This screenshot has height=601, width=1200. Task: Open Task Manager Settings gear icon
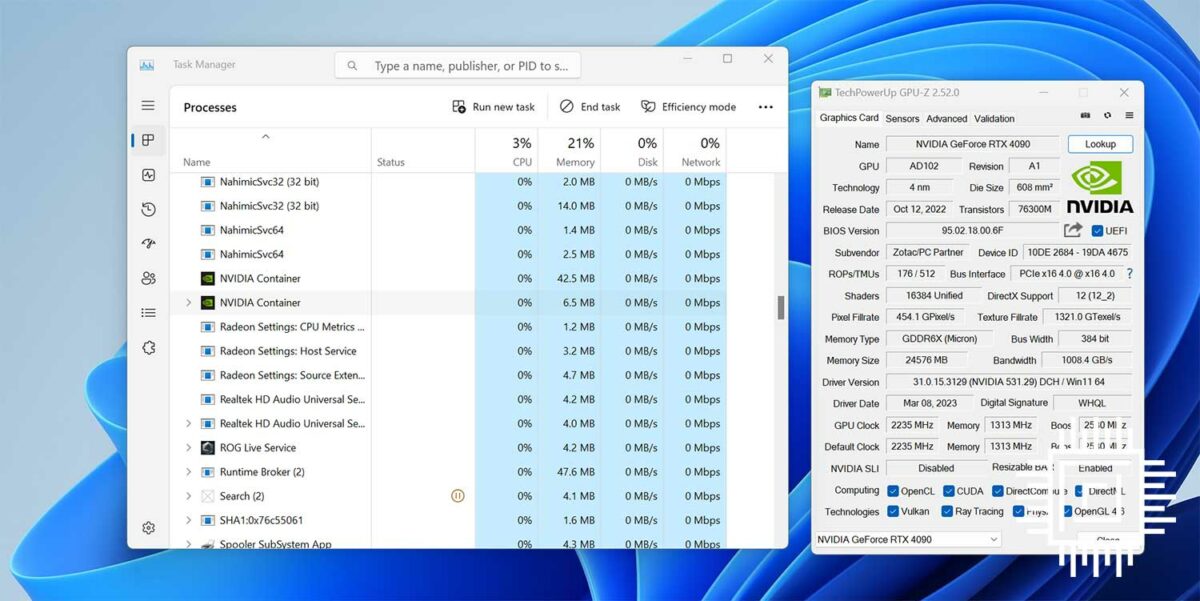click(148, 528)
